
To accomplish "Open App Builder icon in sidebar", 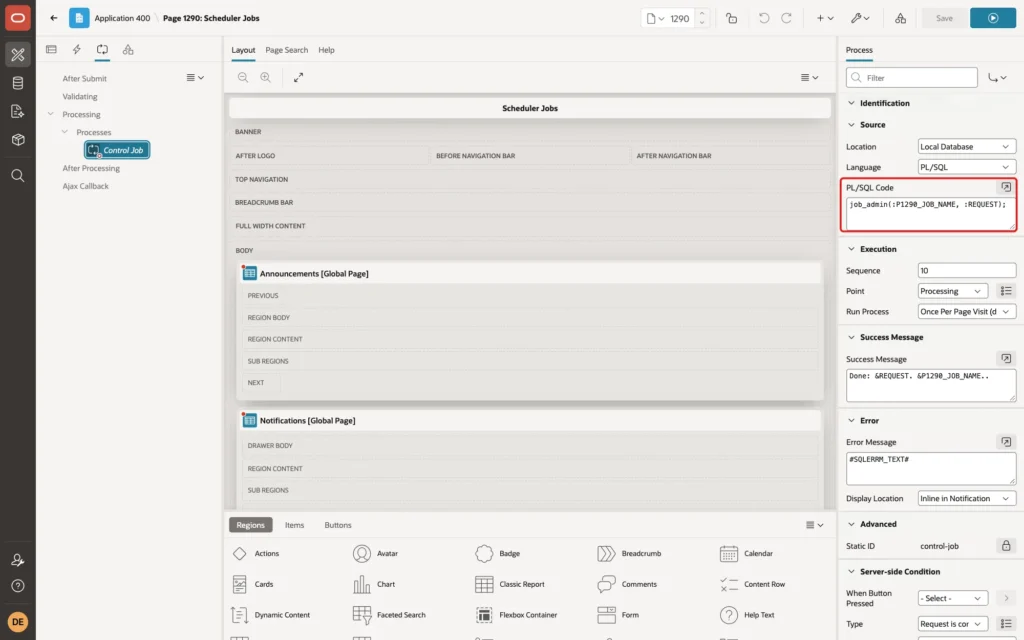I will tap(18, 55).
